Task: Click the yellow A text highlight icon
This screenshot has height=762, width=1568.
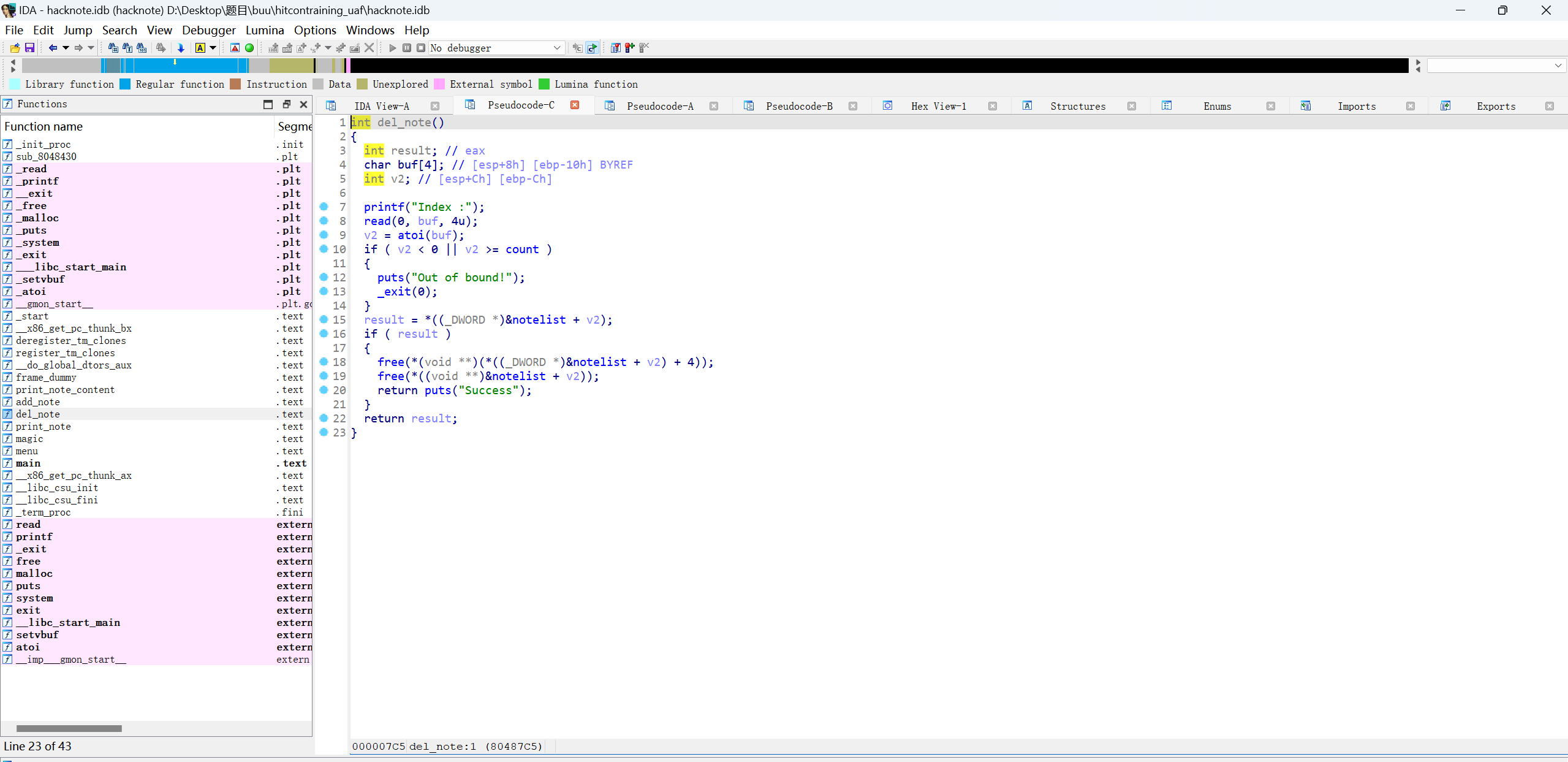Action: [x=200, y=48]
